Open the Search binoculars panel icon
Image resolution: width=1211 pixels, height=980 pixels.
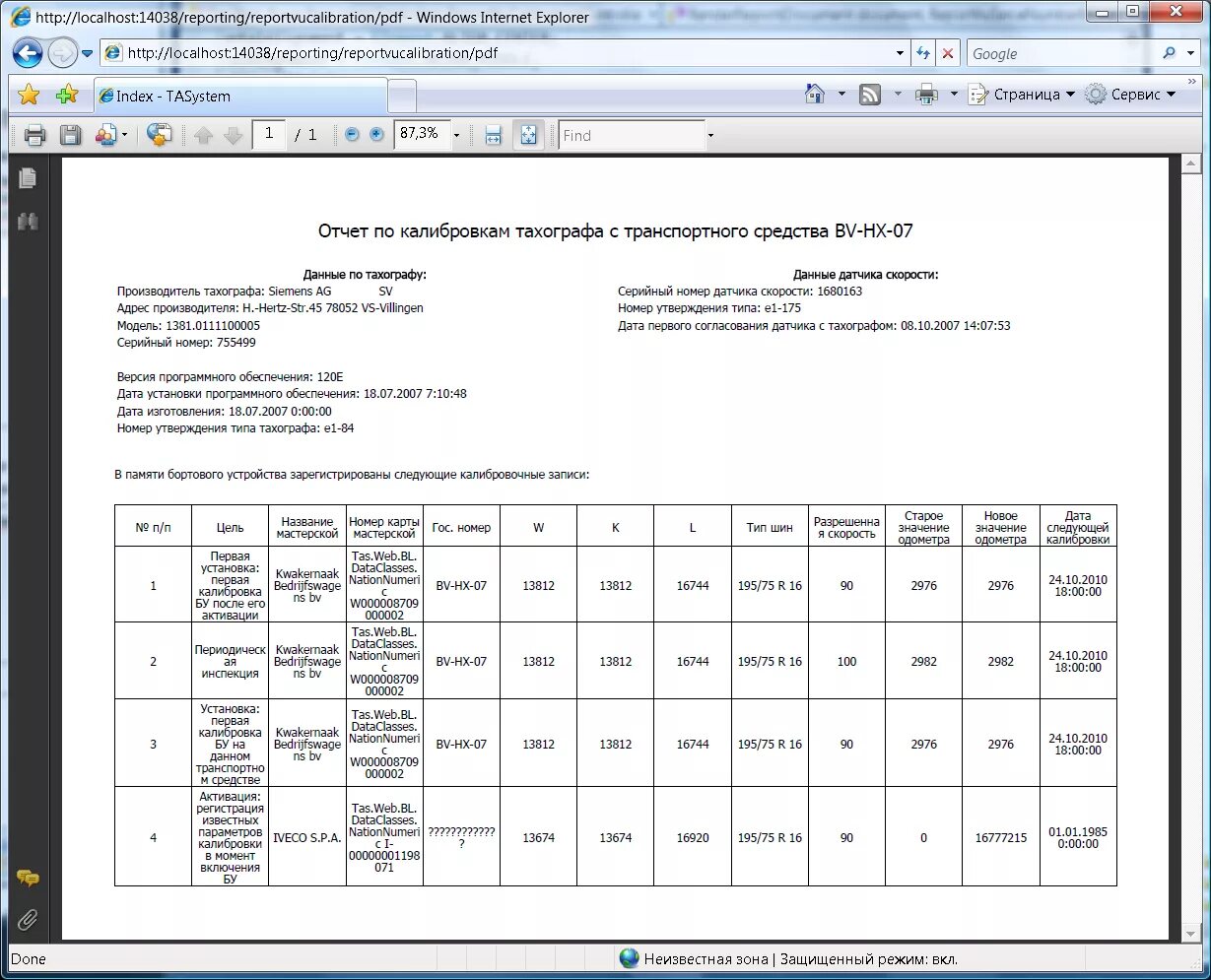(x=28, y=223)
